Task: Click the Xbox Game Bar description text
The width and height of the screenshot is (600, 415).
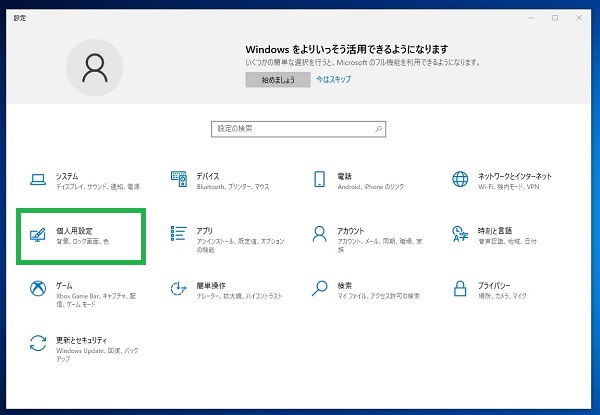Action: pyautogui.click(x=96, y=300)
